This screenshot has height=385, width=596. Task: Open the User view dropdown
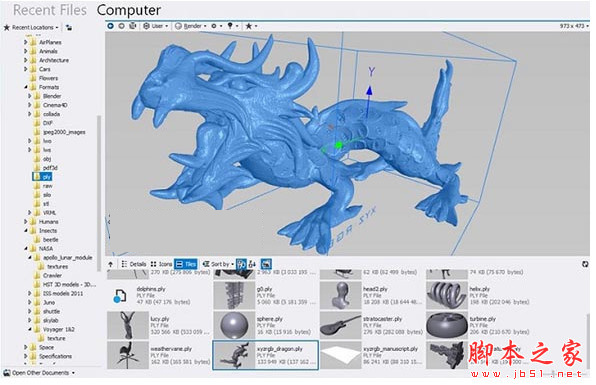pos(155,26)
